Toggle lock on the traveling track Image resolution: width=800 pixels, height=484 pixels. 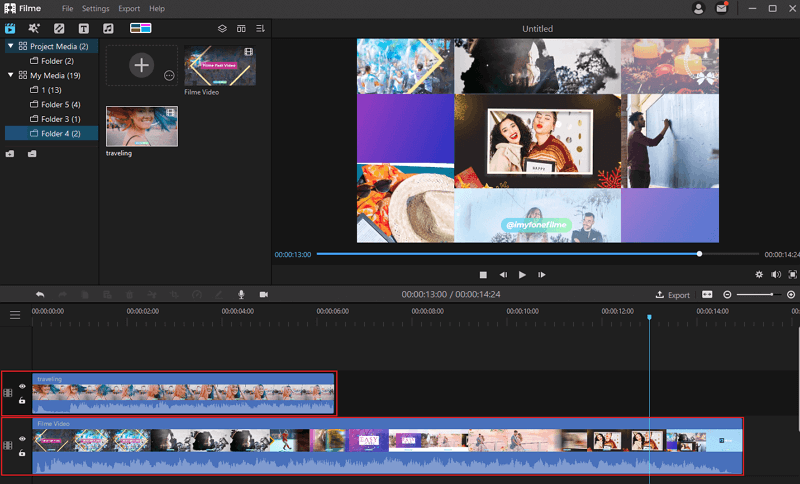pyautogui.click(x=22, y=400)
